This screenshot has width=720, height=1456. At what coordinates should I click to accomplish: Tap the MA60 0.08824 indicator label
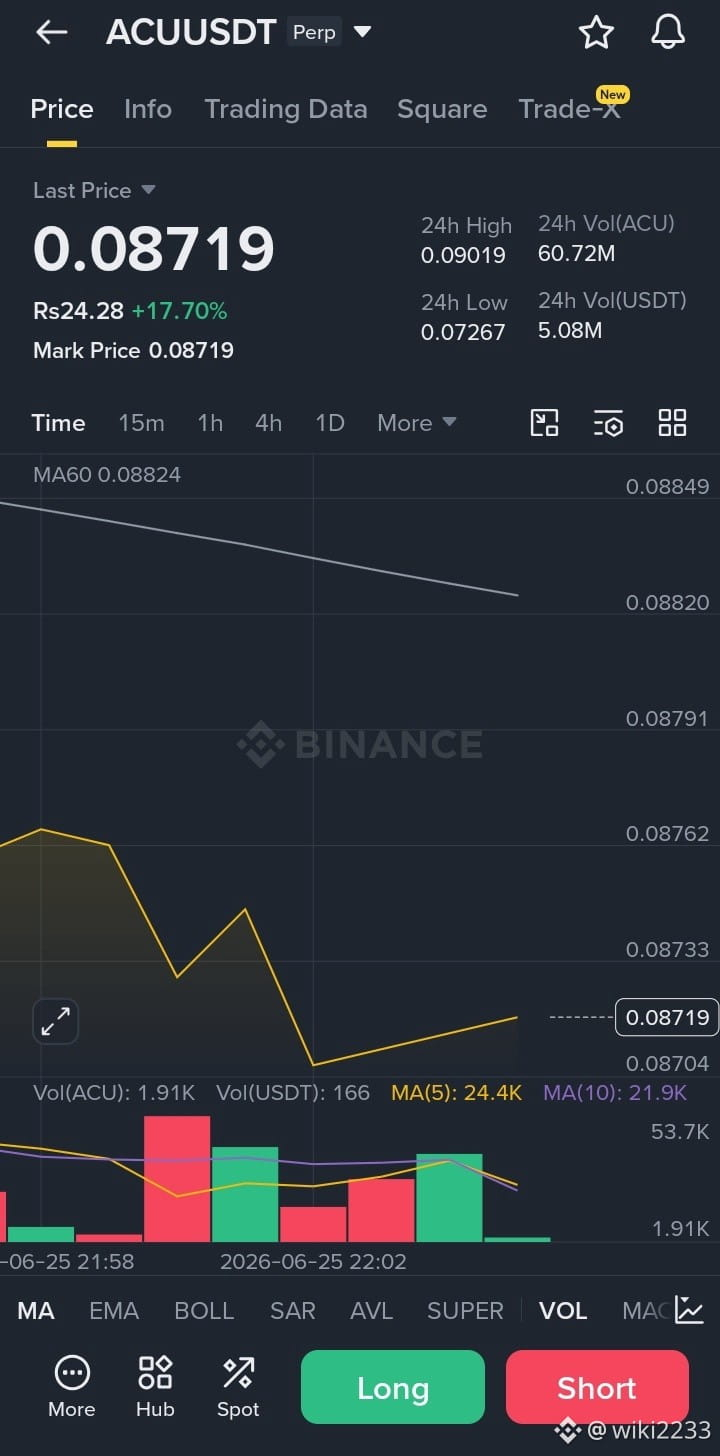pos(107,475)
